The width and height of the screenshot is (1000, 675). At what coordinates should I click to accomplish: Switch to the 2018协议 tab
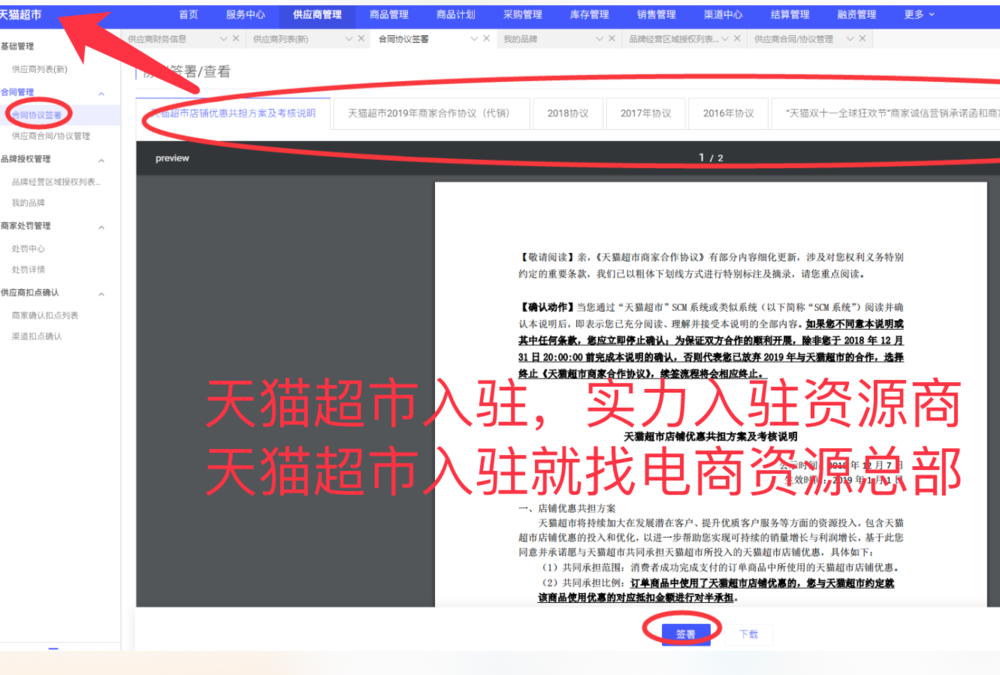pyautogui.click(x=568, y=113)
